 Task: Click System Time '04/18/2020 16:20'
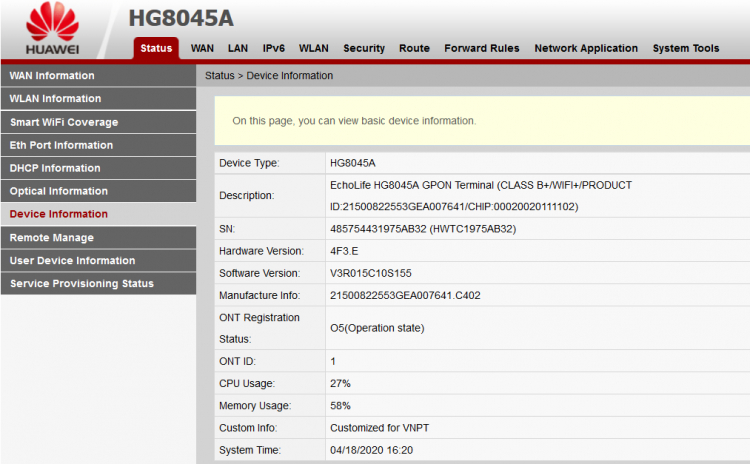[x=371, y=450]
